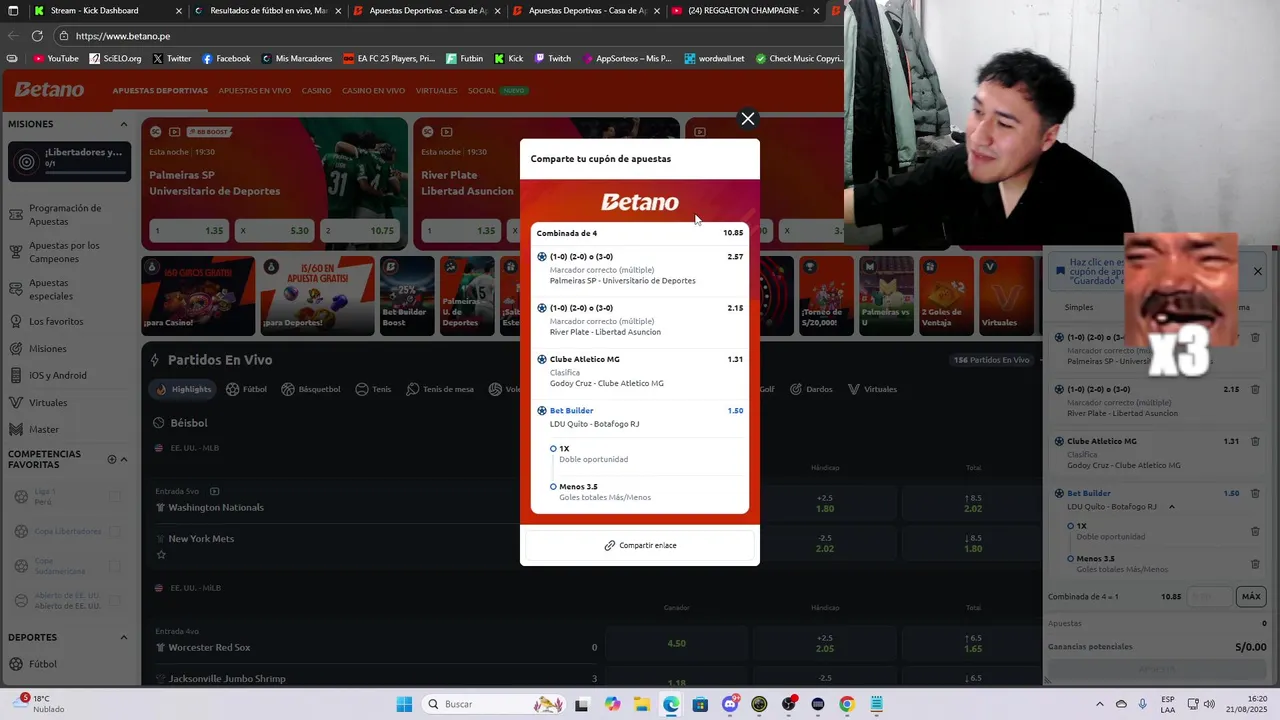Select Palmeiras match draw odds 5.30
Image resolution: width=1280 pixels, height=720 pixels.
coord(274,231)
